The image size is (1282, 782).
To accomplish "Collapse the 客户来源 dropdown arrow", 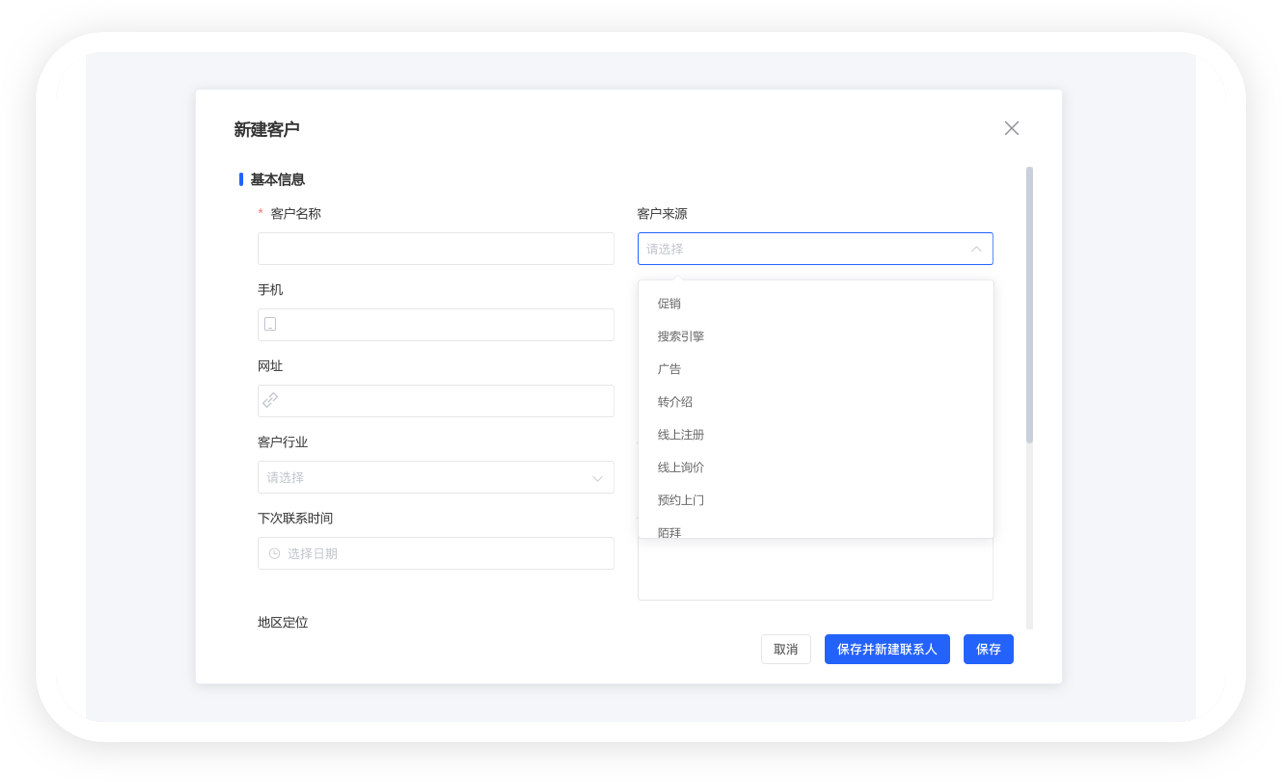I will (x=976, y=249).
